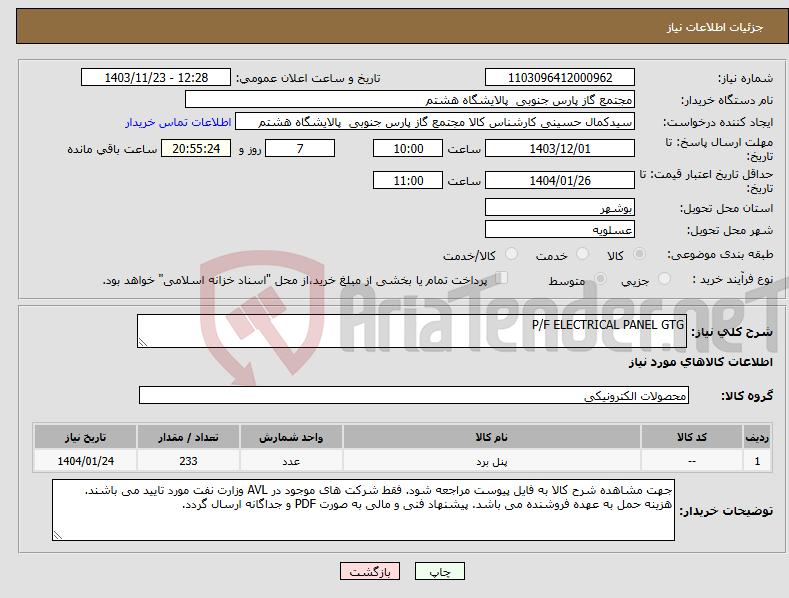Click the شماره نیاز field 1103096412000962
The width and height of the screenshot is (789, 598).
[x=560, y=78]
